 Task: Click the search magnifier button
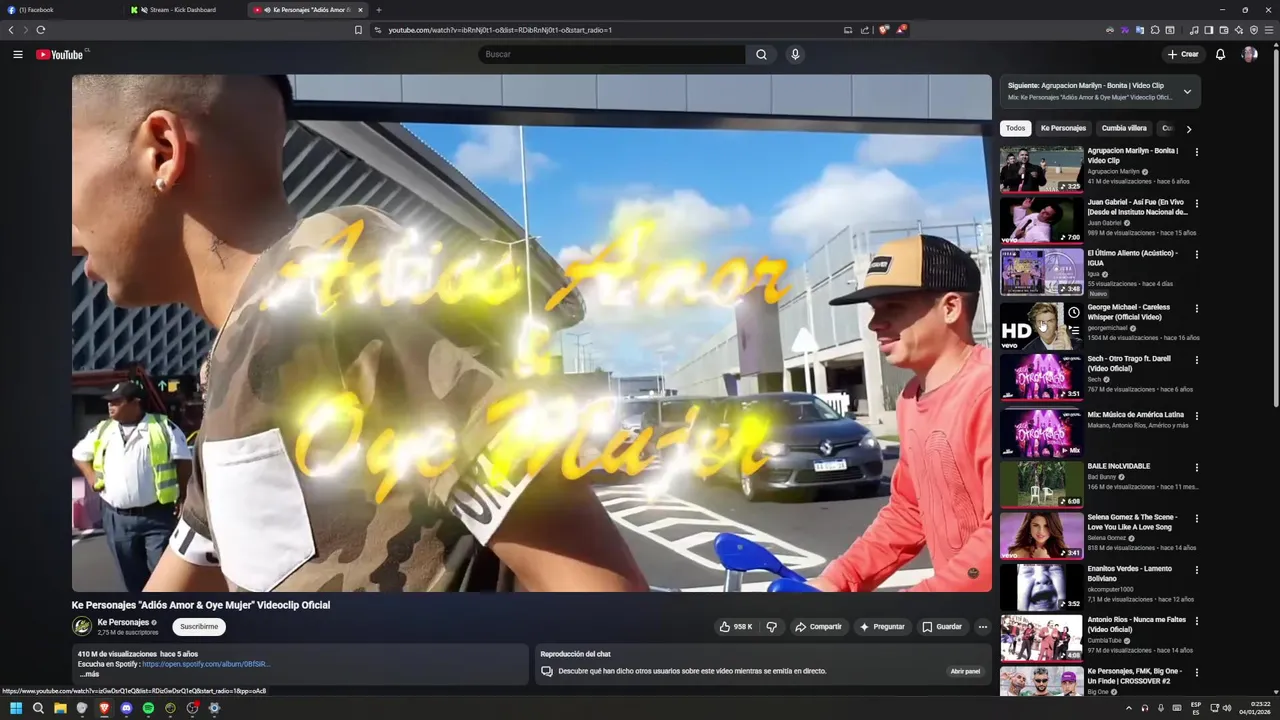[761, 54]
